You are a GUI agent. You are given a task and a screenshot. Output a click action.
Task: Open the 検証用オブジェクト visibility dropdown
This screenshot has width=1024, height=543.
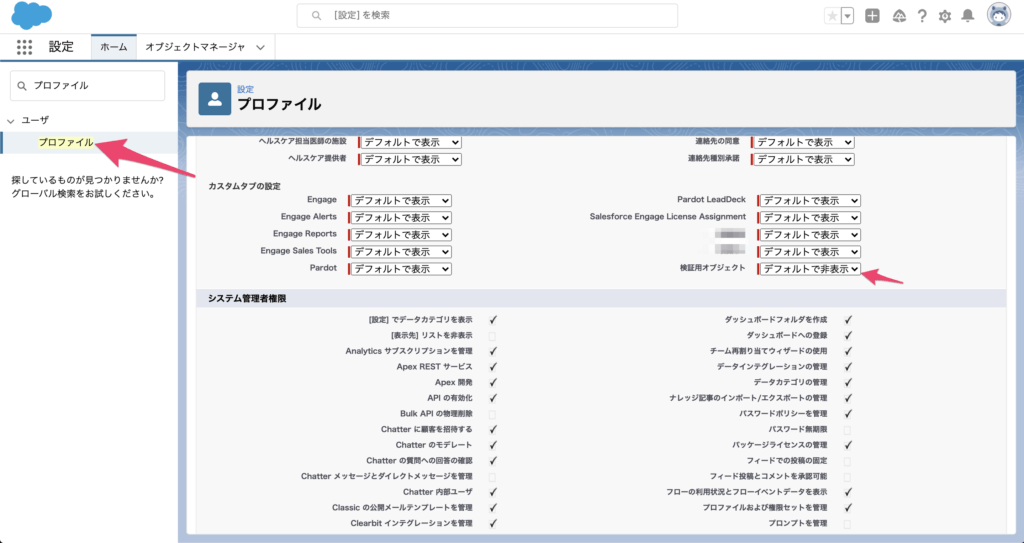pyautogui.click(x=809, y=269)
